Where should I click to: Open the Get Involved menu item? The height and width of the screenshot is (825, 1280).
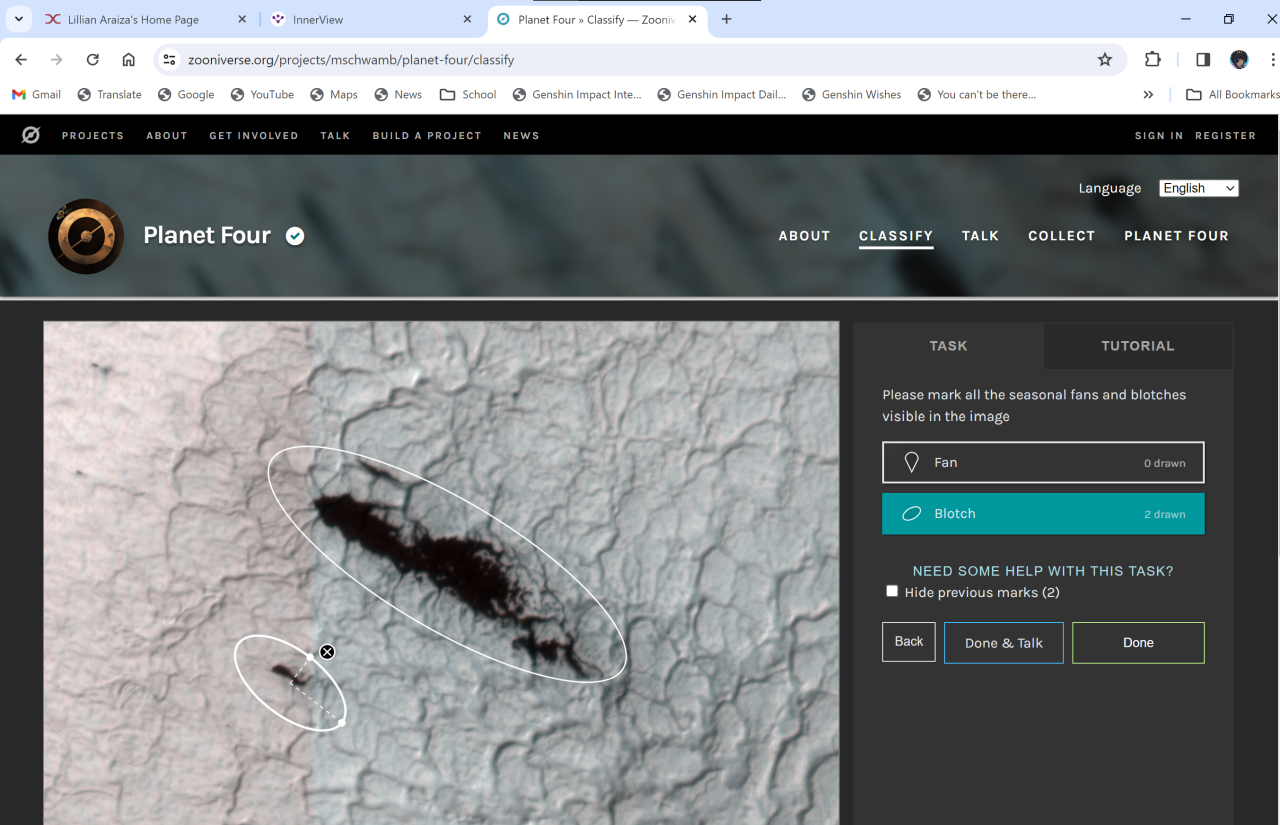254,136
